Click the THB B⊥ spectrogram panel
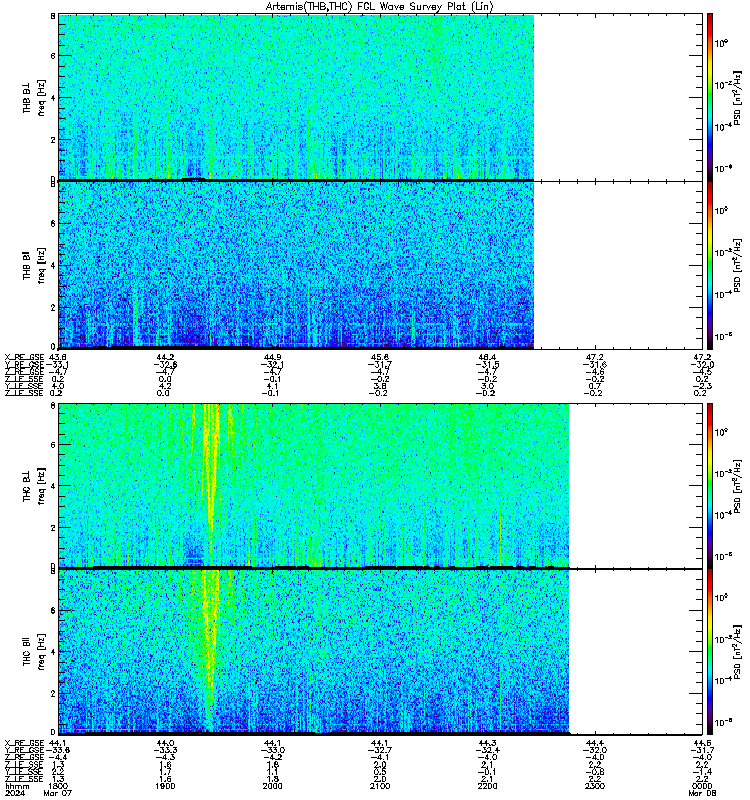 point(296,97)
